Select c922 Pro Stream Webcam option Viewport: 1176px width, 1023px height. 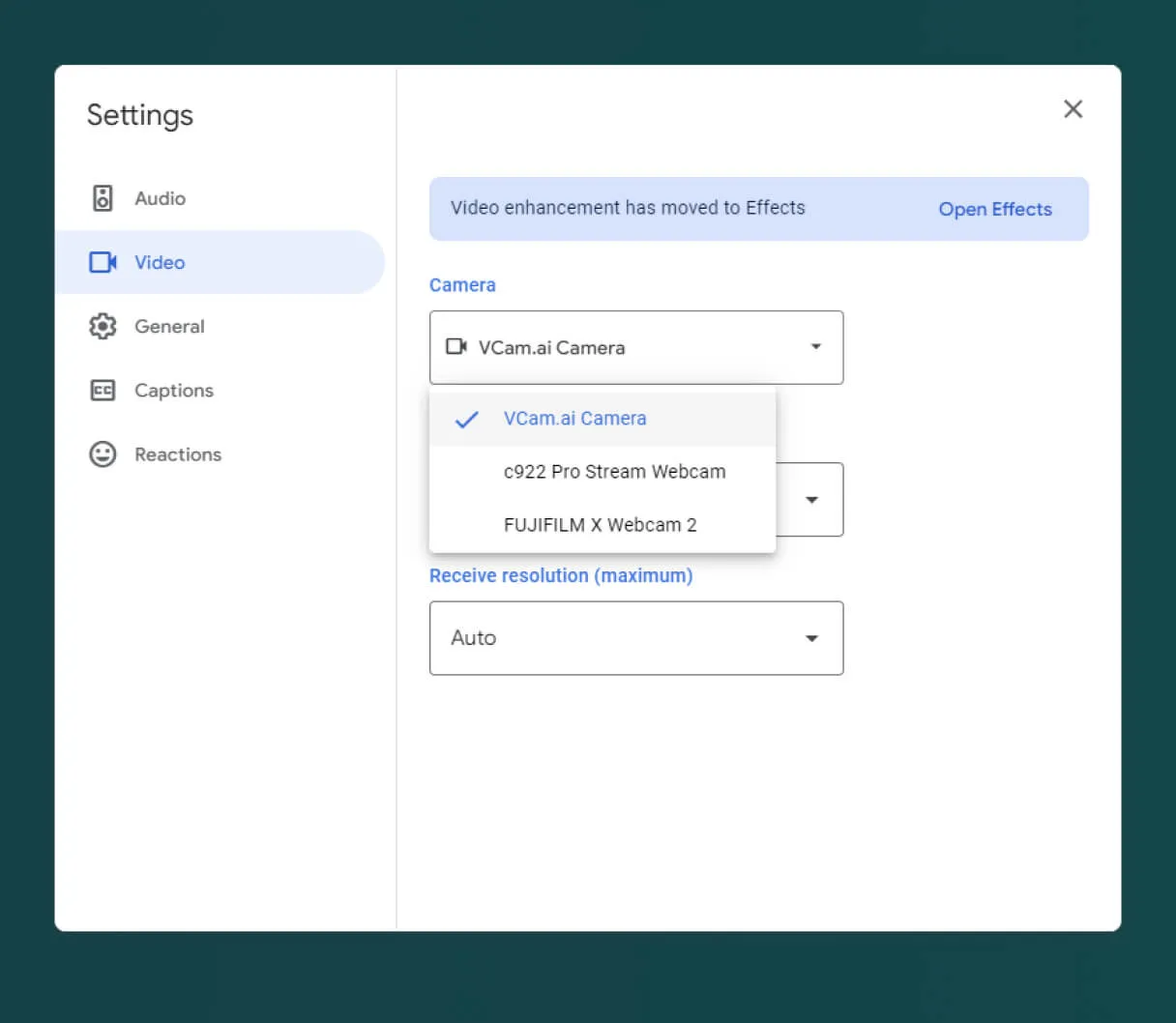pyautogui.click(x=614, y=472)
